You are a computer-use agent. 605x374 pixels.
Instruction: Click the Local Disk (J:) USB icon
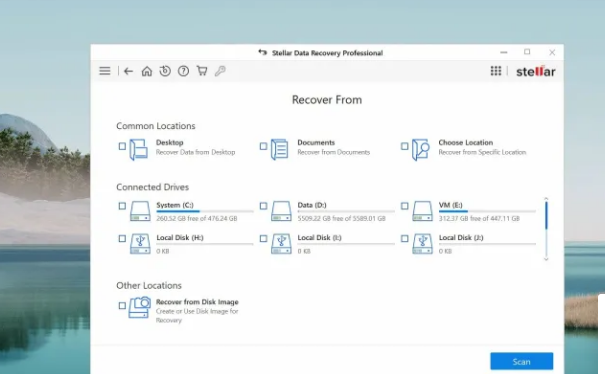point(422,244)
